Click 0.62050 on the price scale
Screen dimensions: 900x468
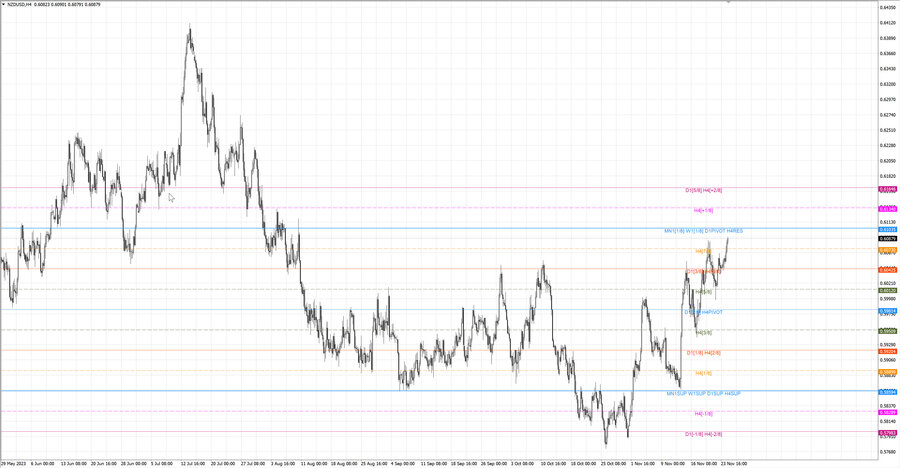888,161
